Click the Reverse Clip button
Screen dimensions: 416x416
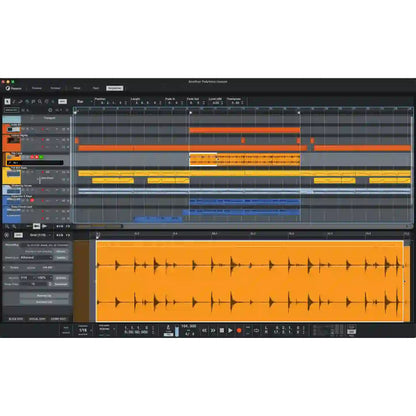(44, 296)
